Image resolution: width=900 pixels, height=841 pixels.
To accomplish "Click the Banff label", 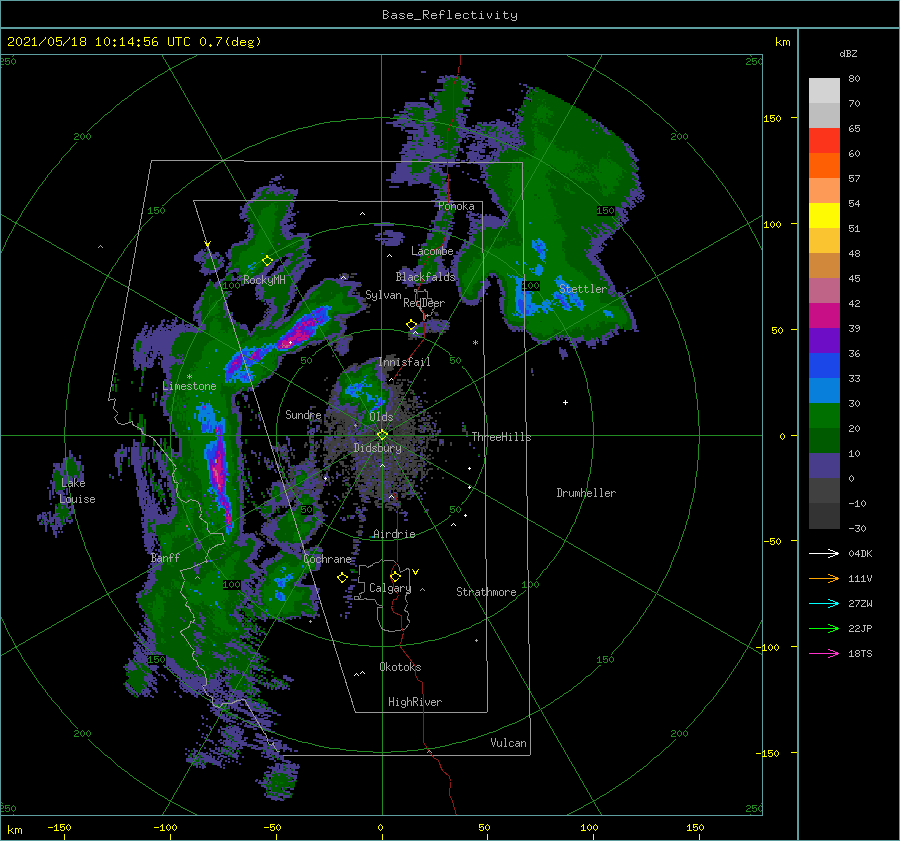I will tap(165, 557).
